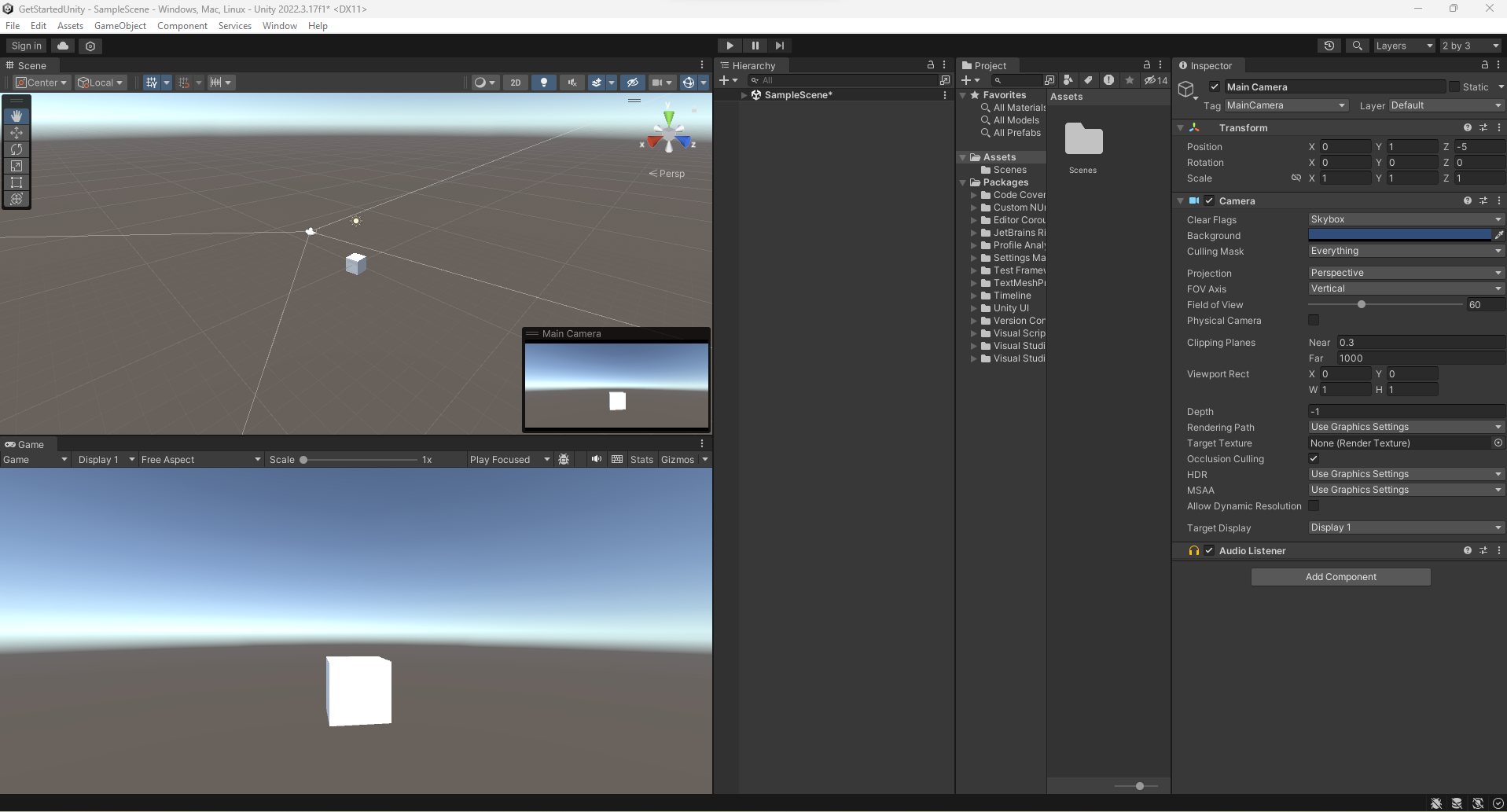Toggle the Inspector panel lock icon
Screen dimensions: 1507x812
point(1485,65)
